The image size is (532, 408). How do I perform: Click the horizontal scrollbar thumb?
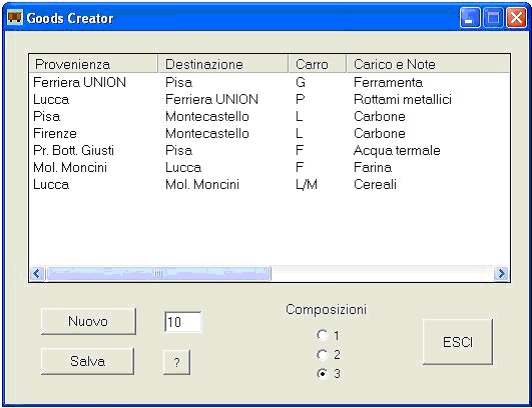tap(158, 273)
